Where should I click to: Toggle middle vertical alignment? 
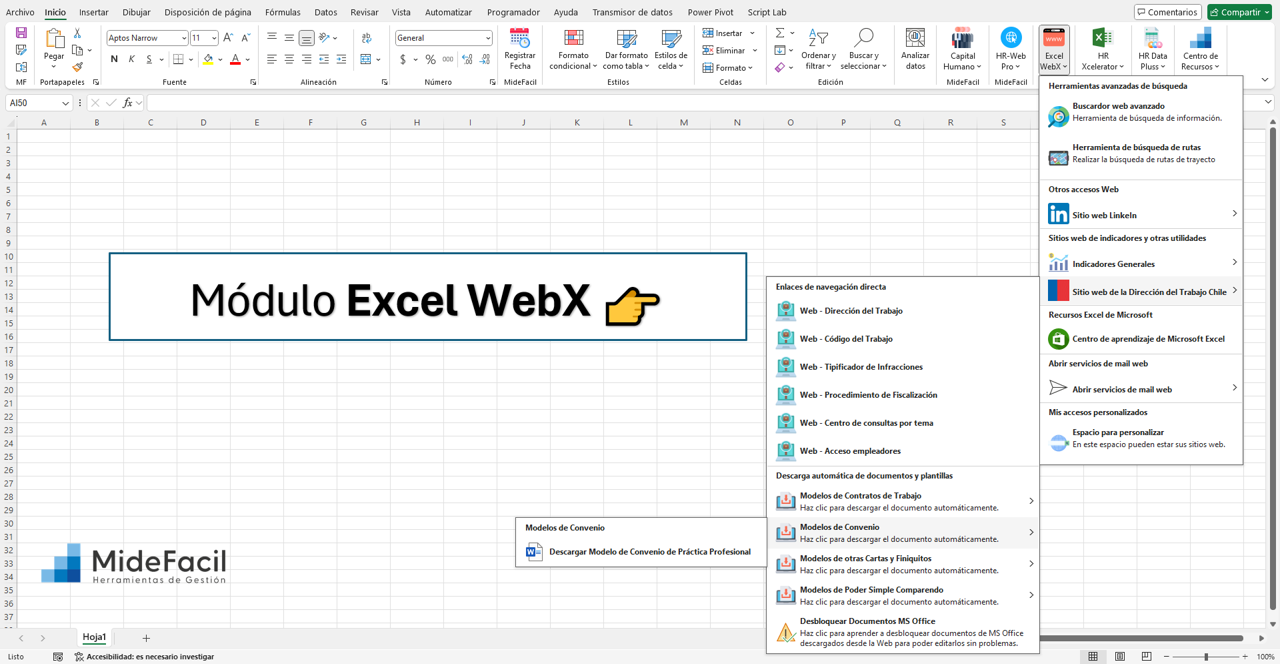click(x=289, y=38)
